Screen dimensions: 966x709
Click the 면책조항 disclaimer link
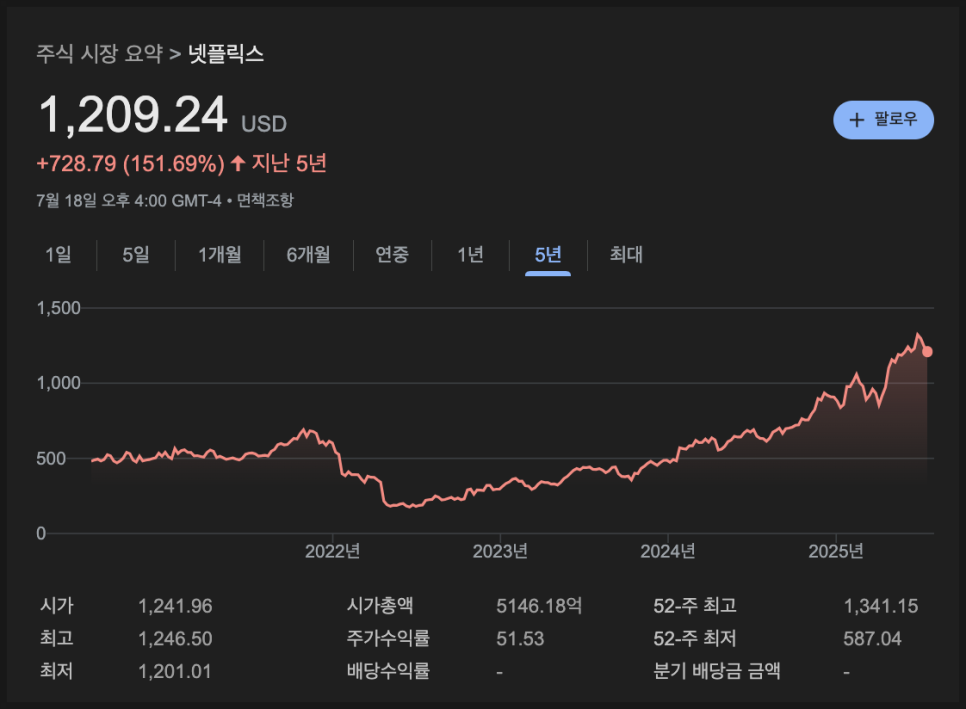coord(266,200)
